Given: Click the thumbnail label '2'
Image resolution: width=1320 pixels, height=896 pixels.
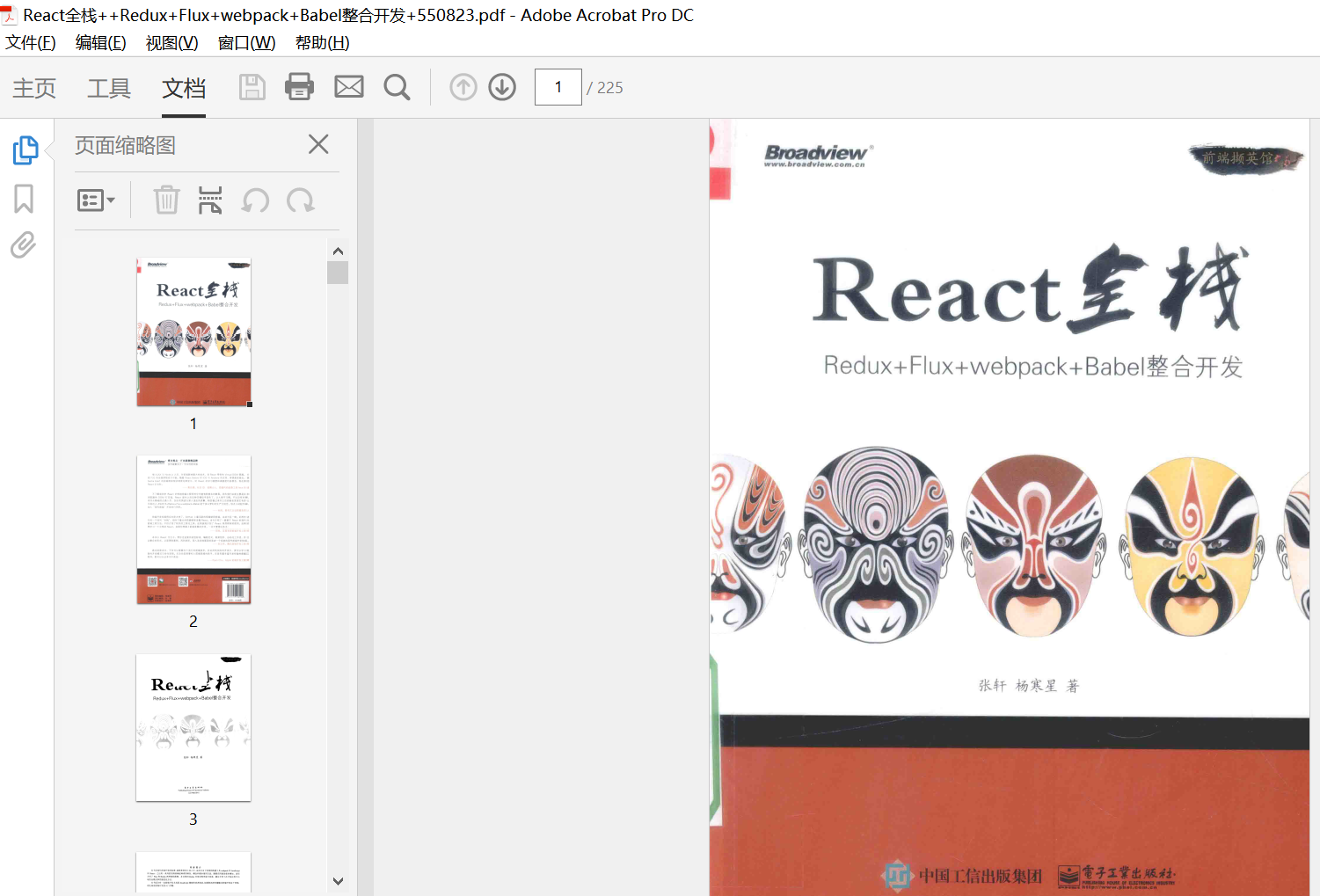Looking at the screenshot, I should (193, 622).
